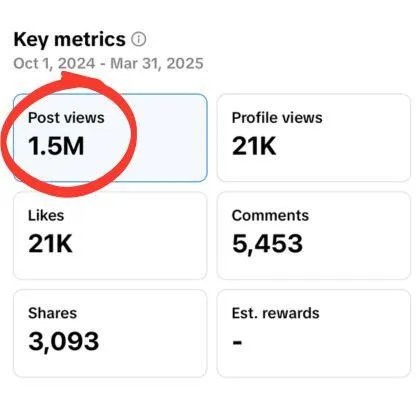Click the Oct 1, 2024 - Mar 31, 2025 date range
Viewport: 420px width, 420px height.
pos(108,63)
